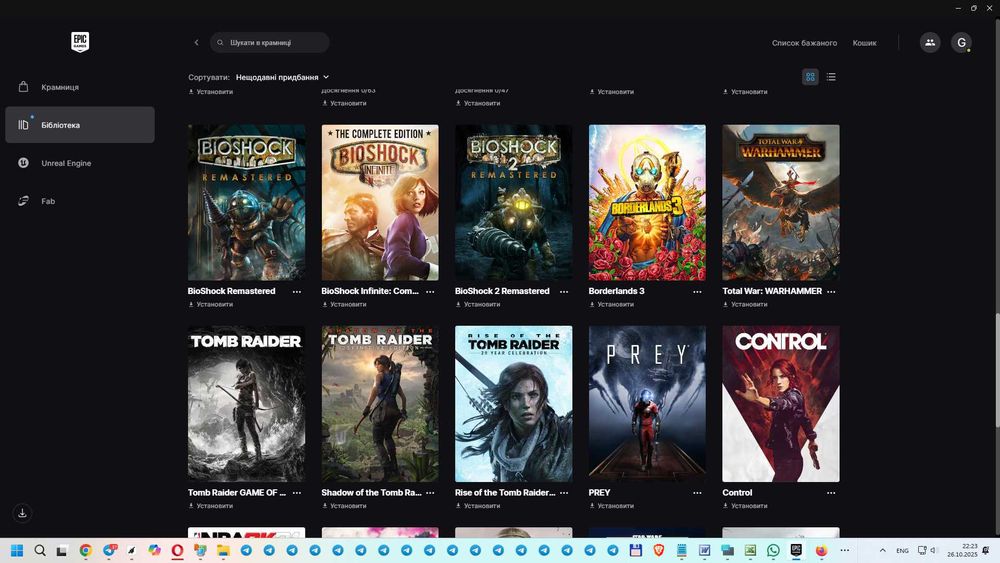Viewport: 1000px width, 563px height.
Task: Install Total War: WARHAMMER via Установити
Action: [x=746, y=305]
